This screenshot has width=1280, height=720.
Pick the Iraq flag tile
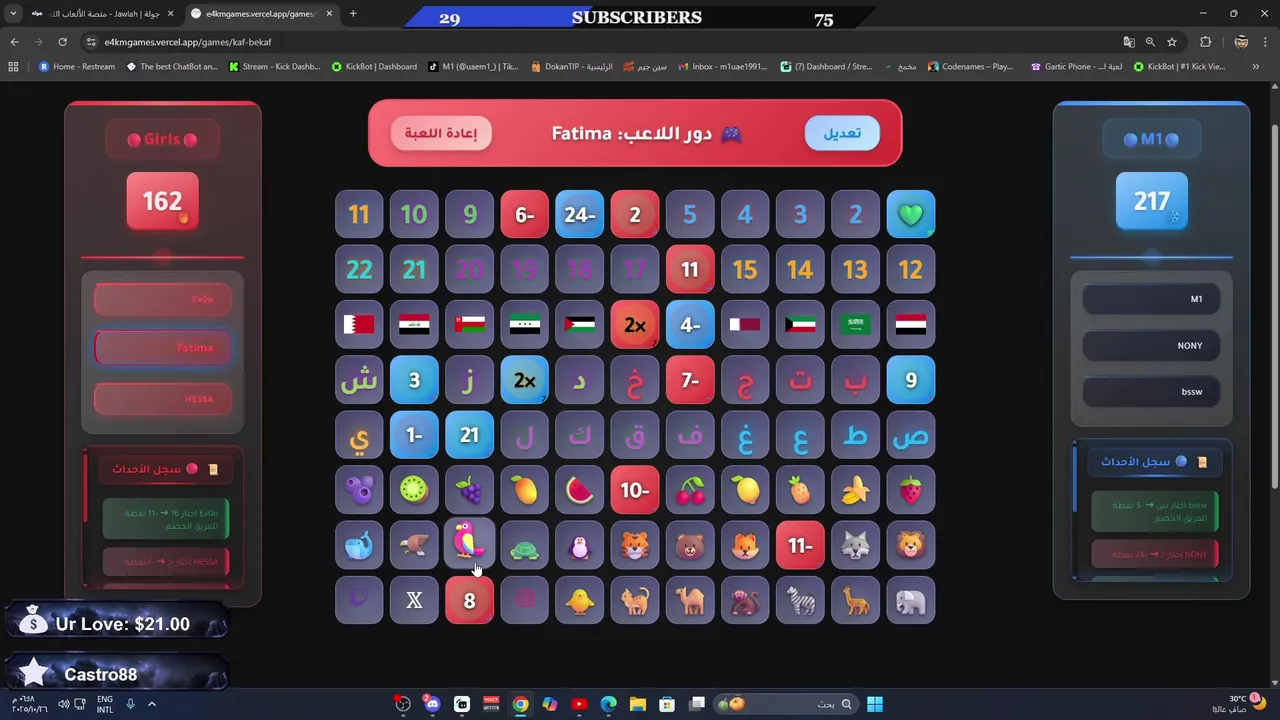(x=414, y=325)
